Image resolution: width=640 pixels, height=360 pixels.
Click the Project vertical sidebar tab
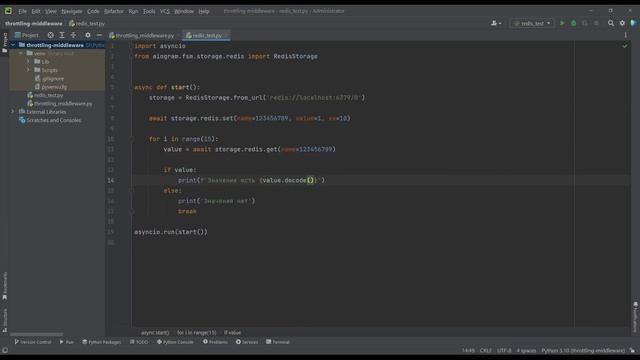pos(4,42)
